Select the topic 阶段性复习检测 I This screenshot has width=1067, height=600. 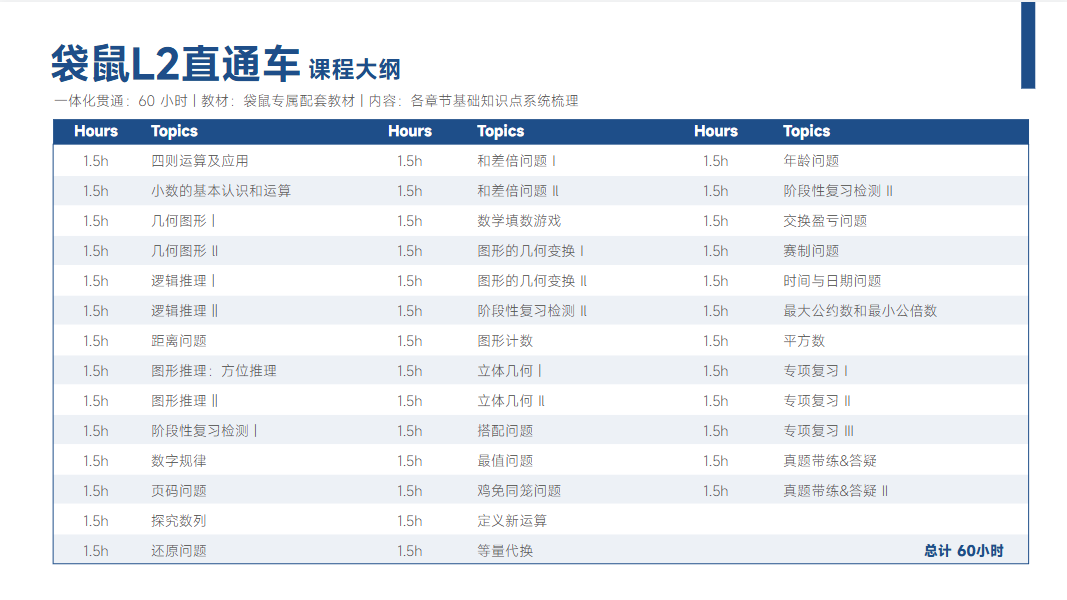coord(204,431)
